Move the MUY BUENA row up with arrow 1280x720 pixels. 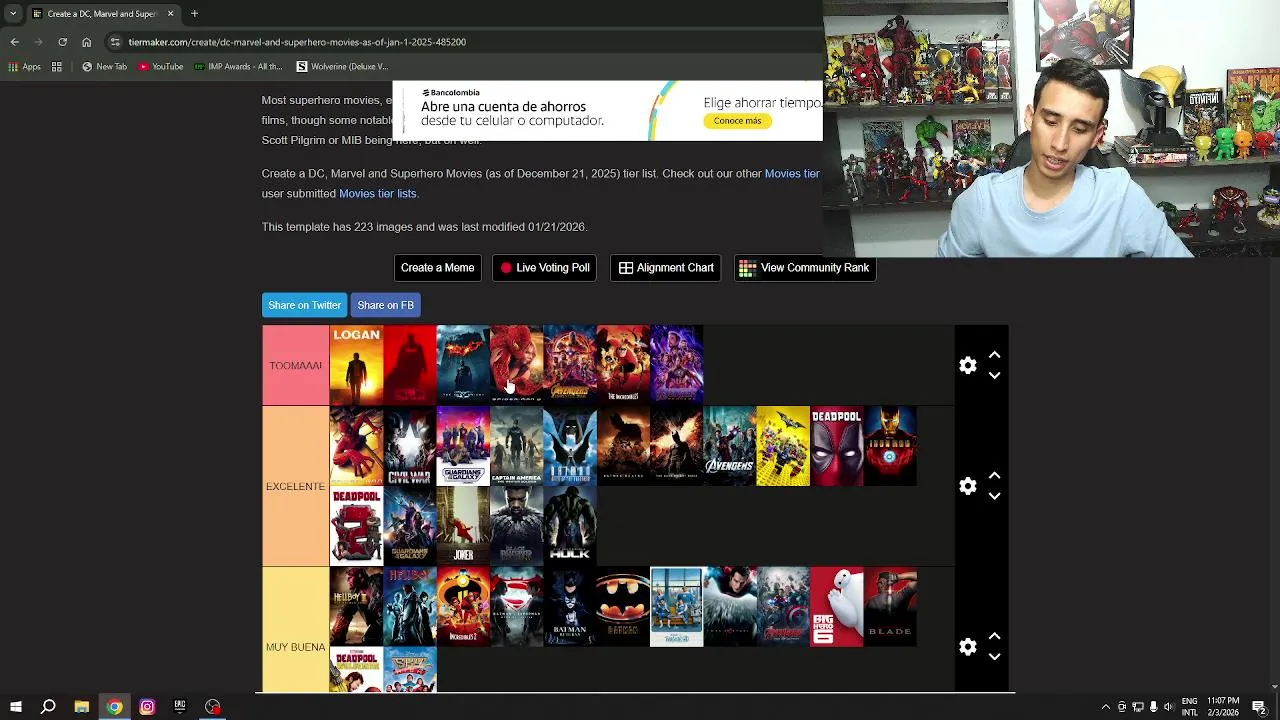click(994, 636)
